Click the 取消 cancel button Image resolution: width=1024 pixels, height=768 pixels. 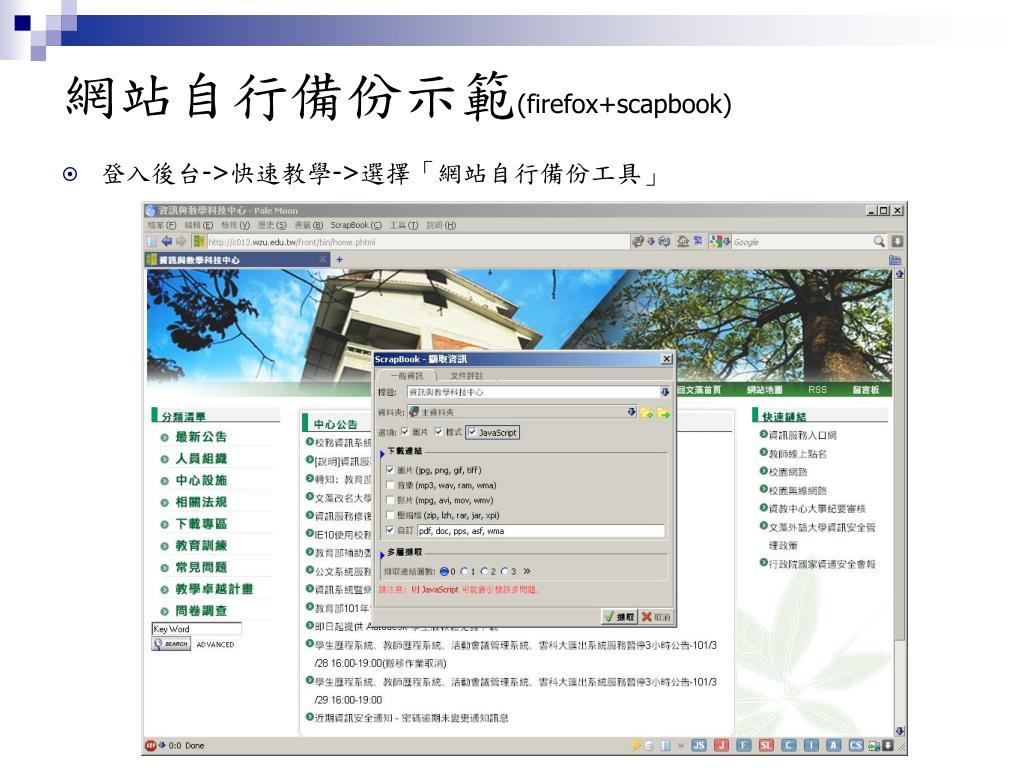pyautogui.click(x=656, y=616)
